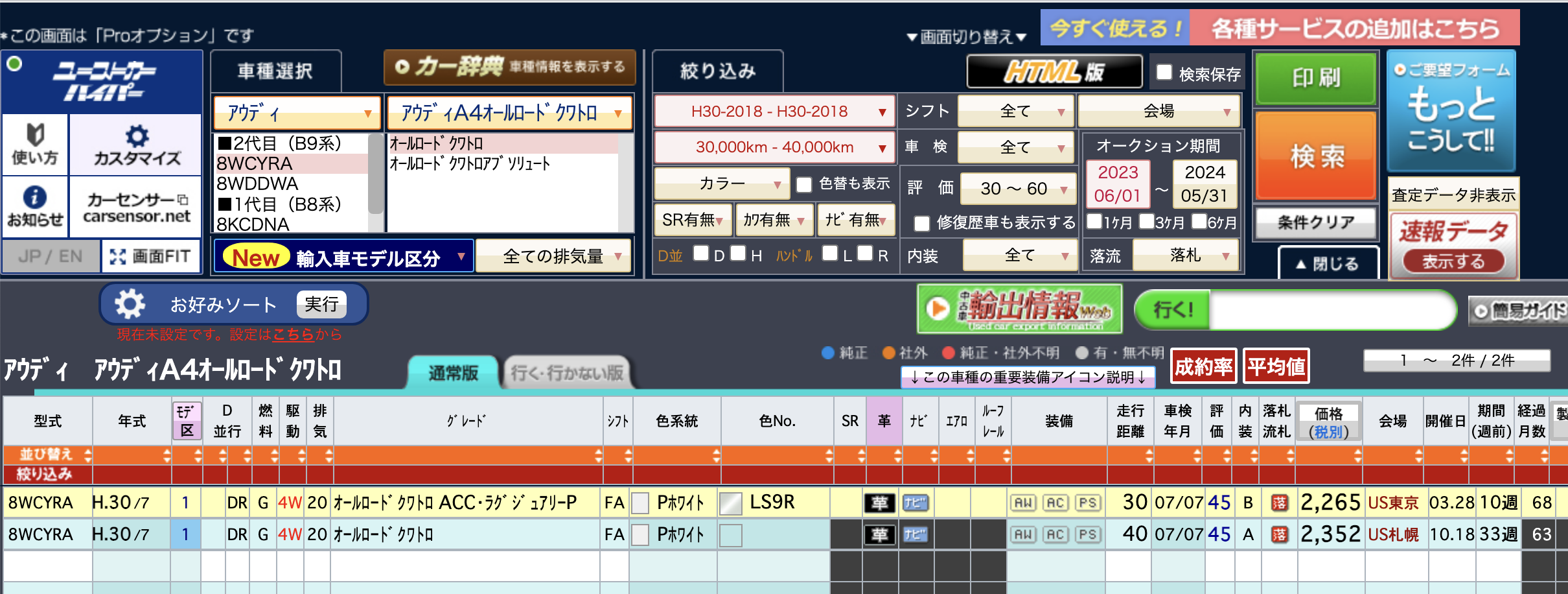Image resolution: width=1568 pixels, height=594 pixels.
Task: Enable 修復歴車も表示する checkbox
Action: (921, 224)
